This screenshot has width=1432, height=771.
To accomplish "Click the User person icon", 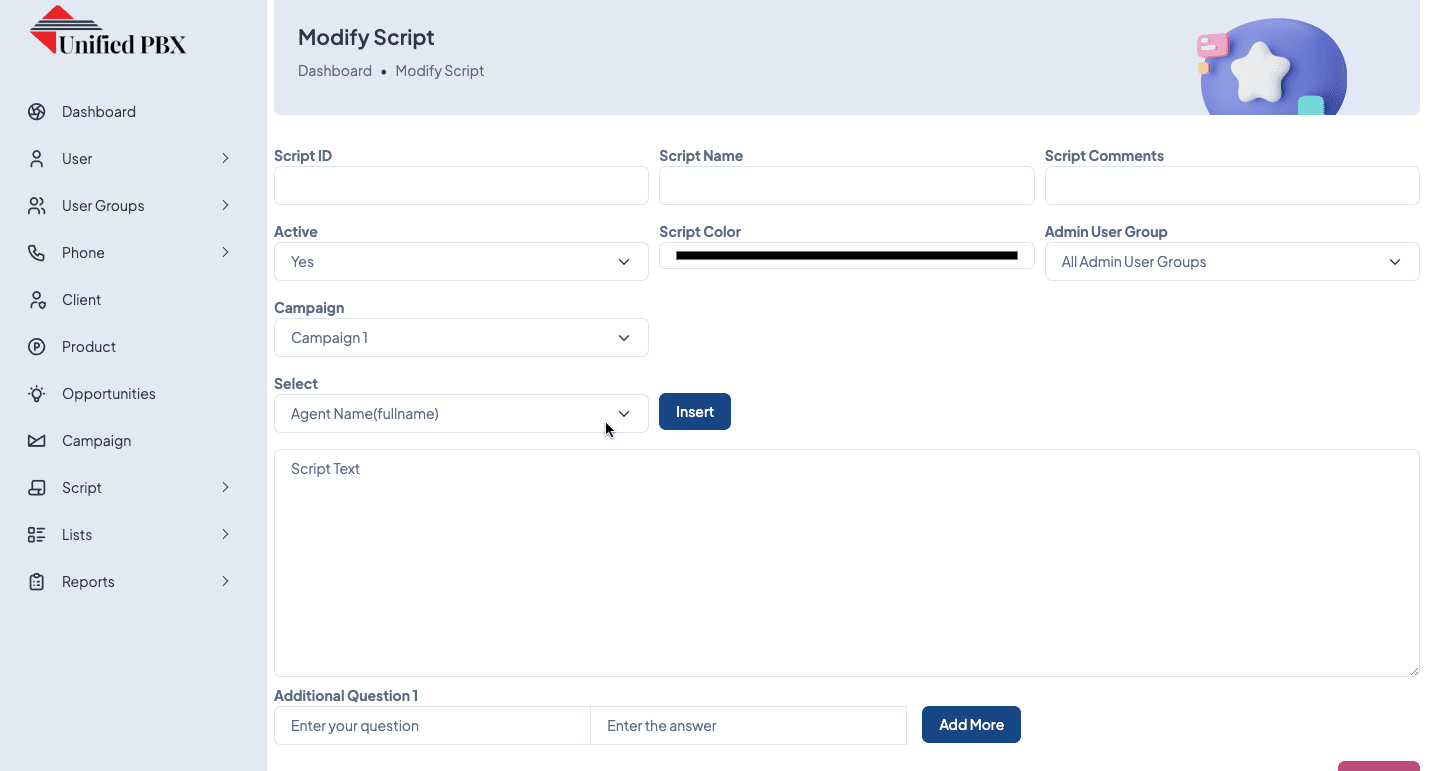I will [x=37, y=159].
